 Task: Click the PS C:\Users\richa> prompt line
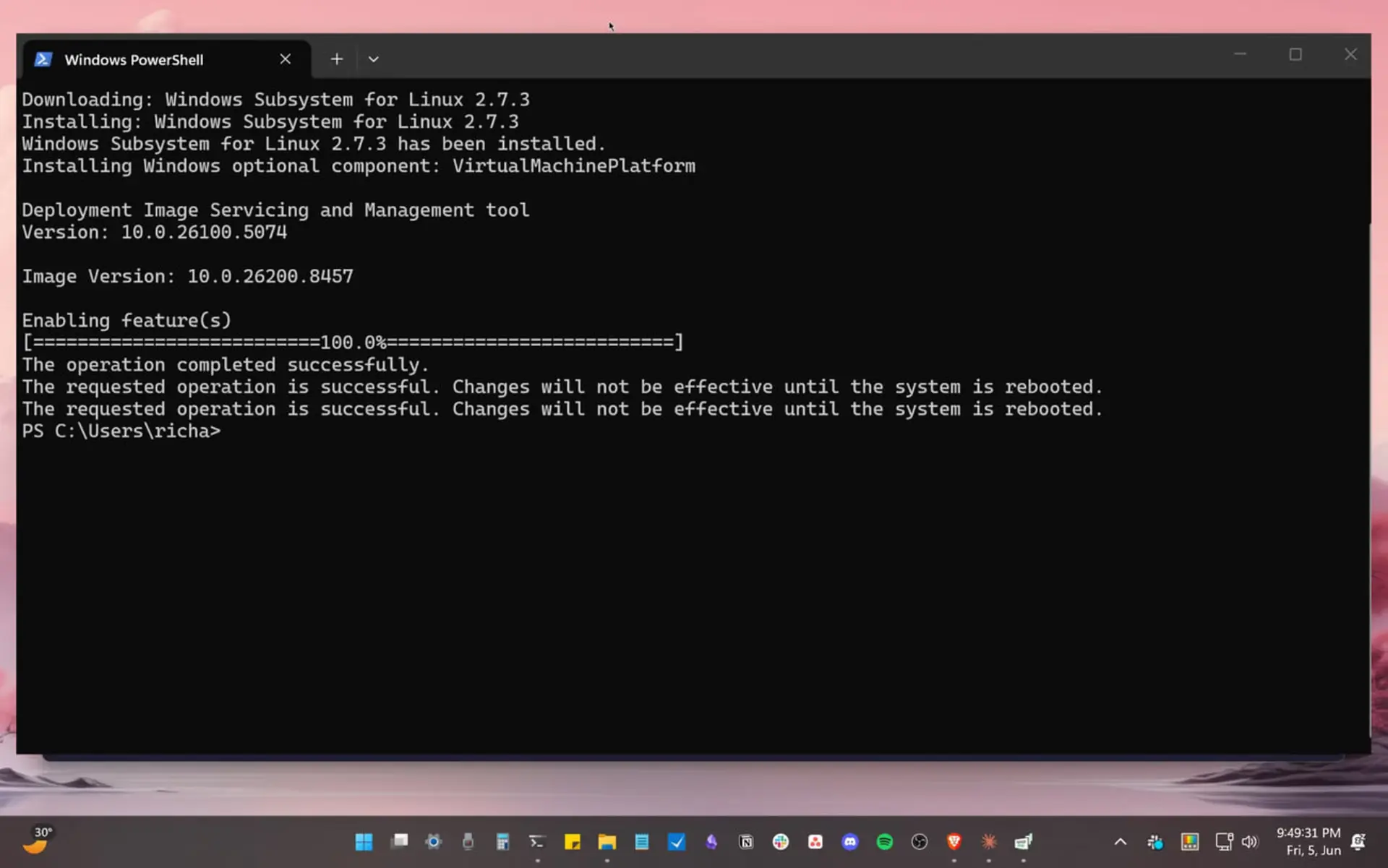click(x=121, y=431)
